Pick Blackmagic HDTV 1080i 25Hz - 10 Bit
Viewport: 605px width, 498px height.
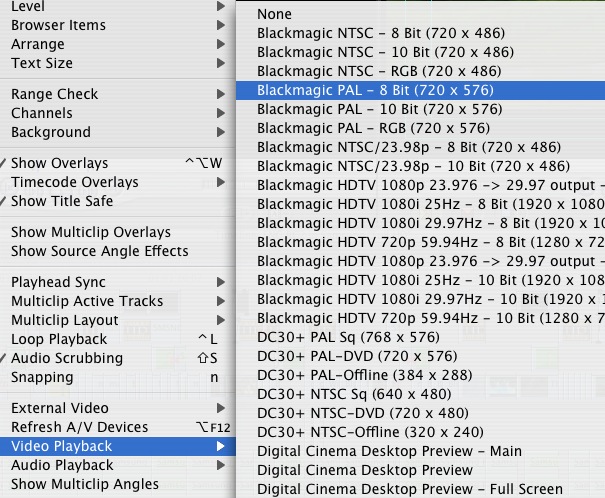[421, 280]
